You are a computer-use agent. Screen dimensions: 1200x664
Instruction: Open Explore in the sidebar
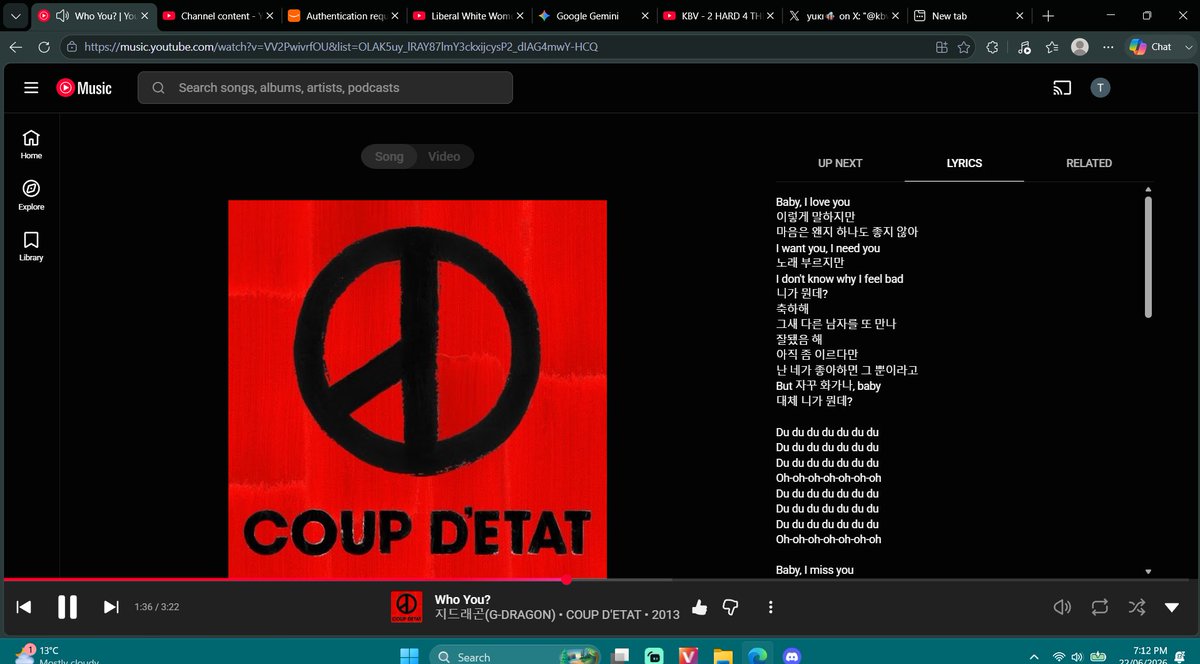tap(31, 195)
